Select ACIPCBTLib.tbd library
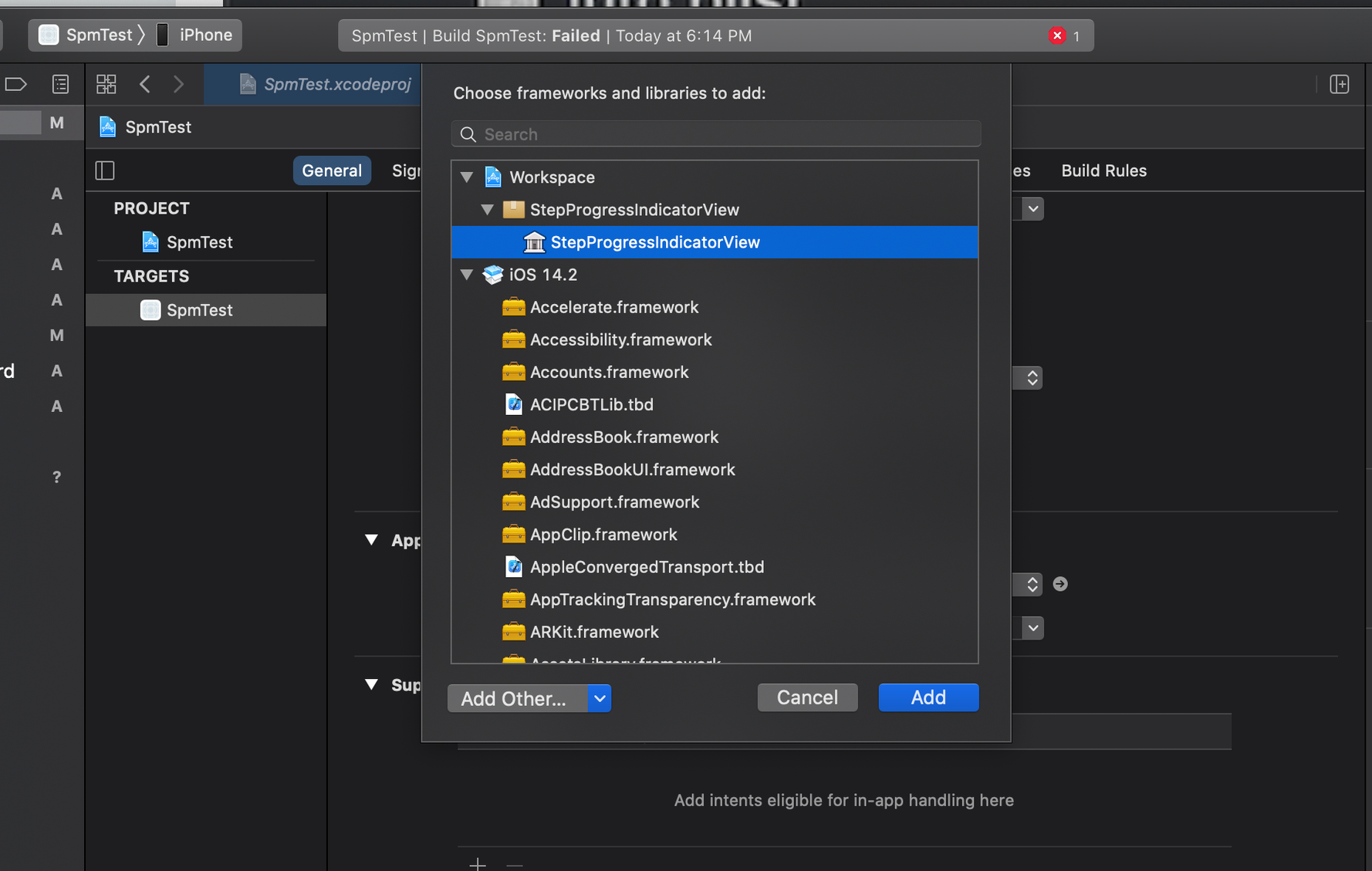Screen dimensions: 1372x871 (715, 404)
